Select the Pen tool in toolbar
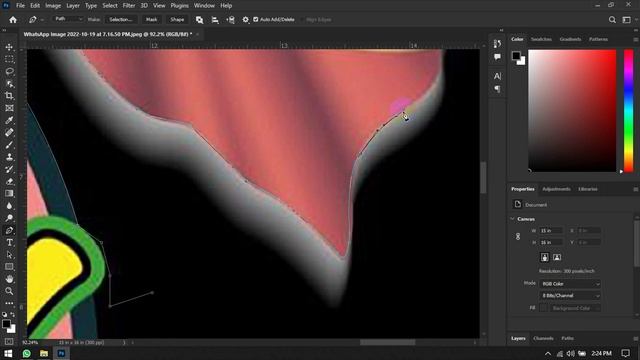The image size is (640, 360). point(9,230)
